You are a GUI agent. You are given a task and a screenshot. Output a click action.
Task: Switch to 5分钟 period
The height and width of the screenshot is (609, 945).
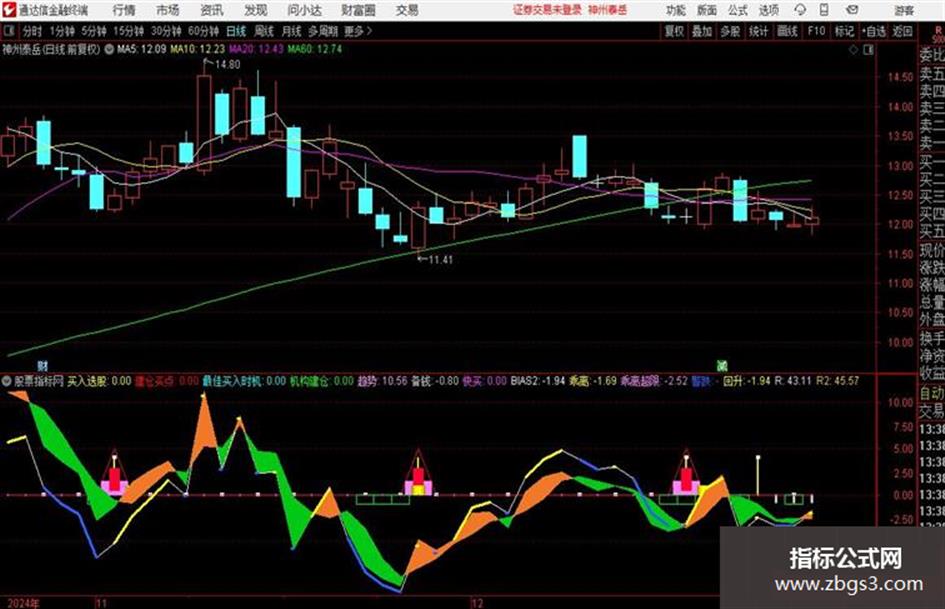pos(94,31)
